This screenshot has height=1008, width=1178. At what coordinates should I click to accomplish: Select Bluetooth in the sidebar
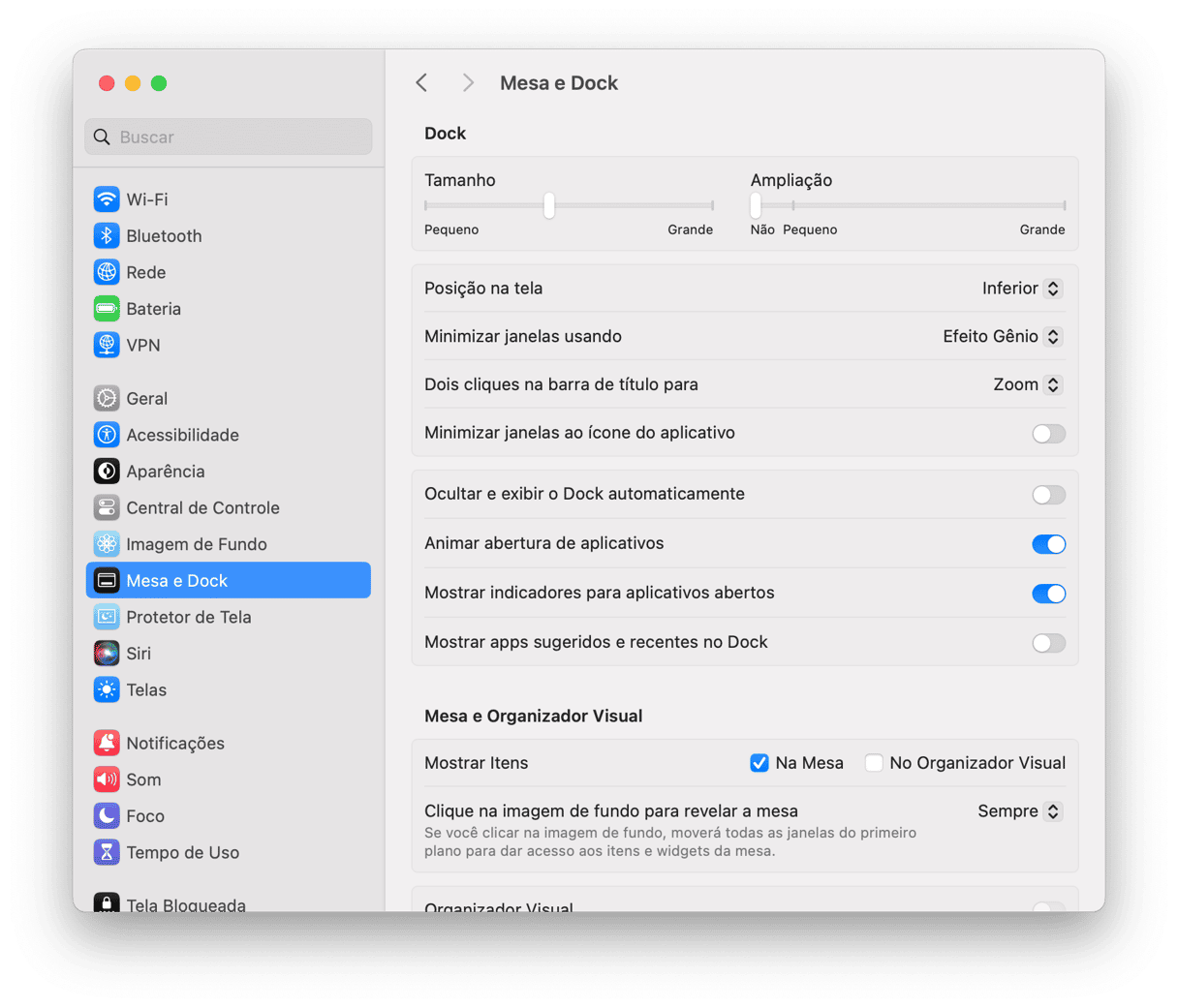coord(229,236)
